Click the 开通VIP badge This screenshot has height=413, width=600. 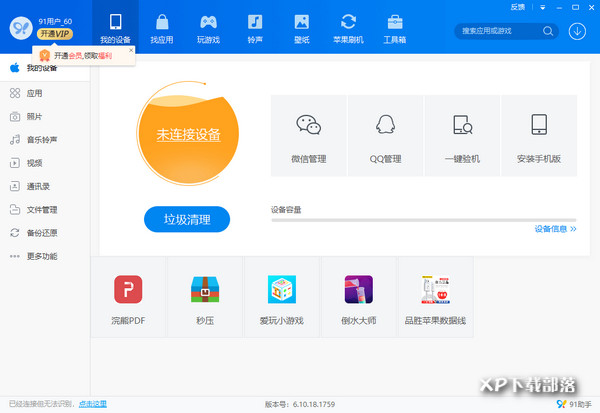coord(55,34)
